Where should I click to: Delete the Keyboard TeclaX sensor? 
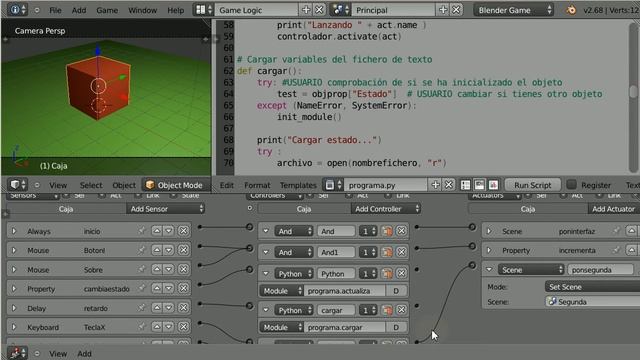pyautogui.click(x=183, y=327)
